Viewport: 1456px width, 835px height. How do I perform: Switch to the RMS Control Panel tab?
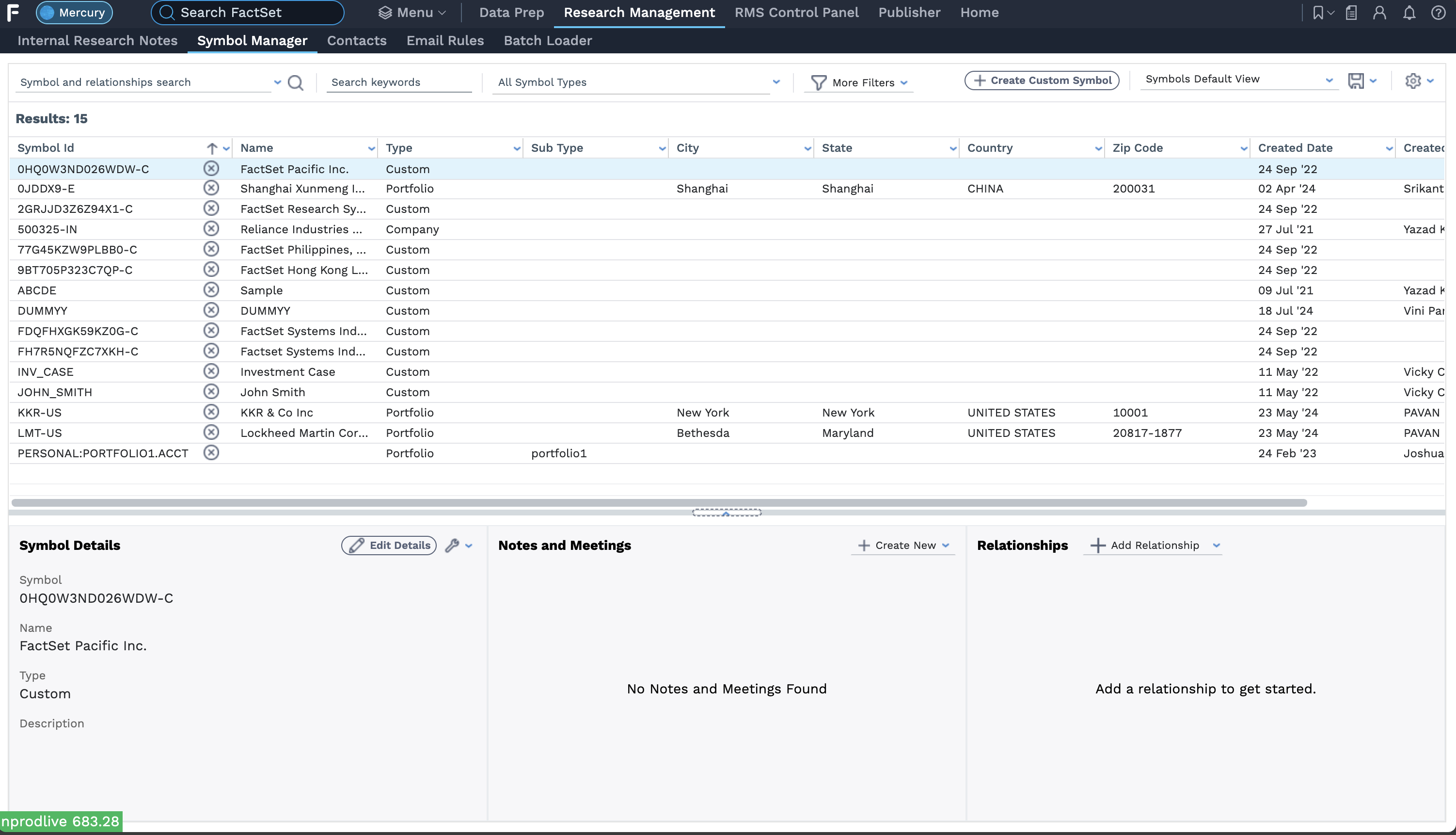[796, 13]
